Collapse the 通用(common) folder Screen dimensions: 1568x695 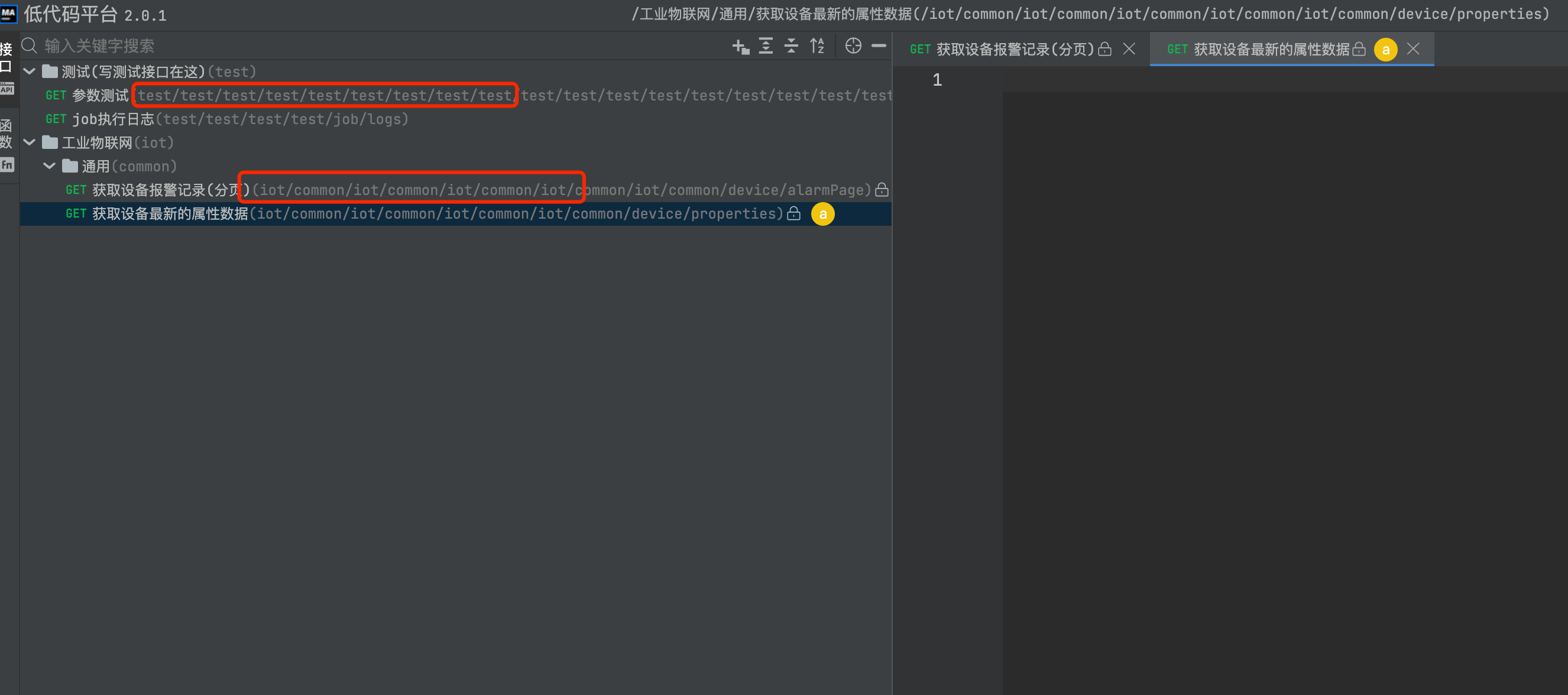coord(48,165)
